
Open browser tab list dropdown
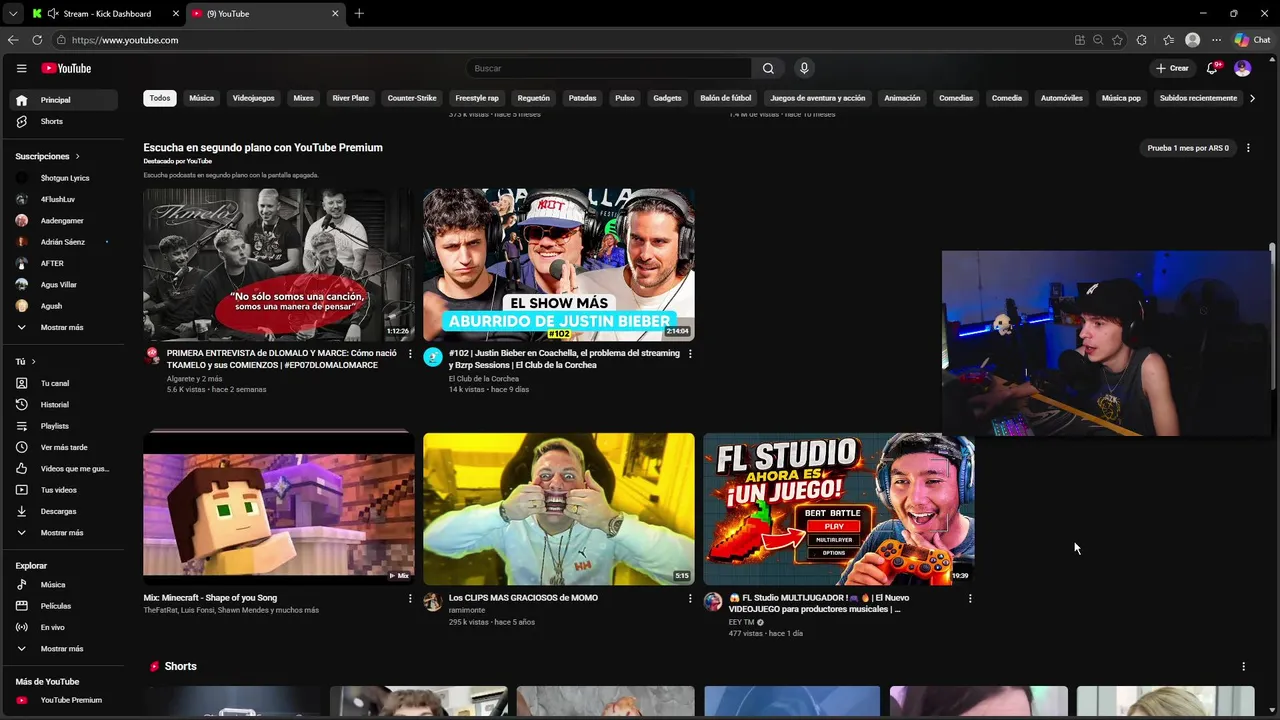point(13,13)
